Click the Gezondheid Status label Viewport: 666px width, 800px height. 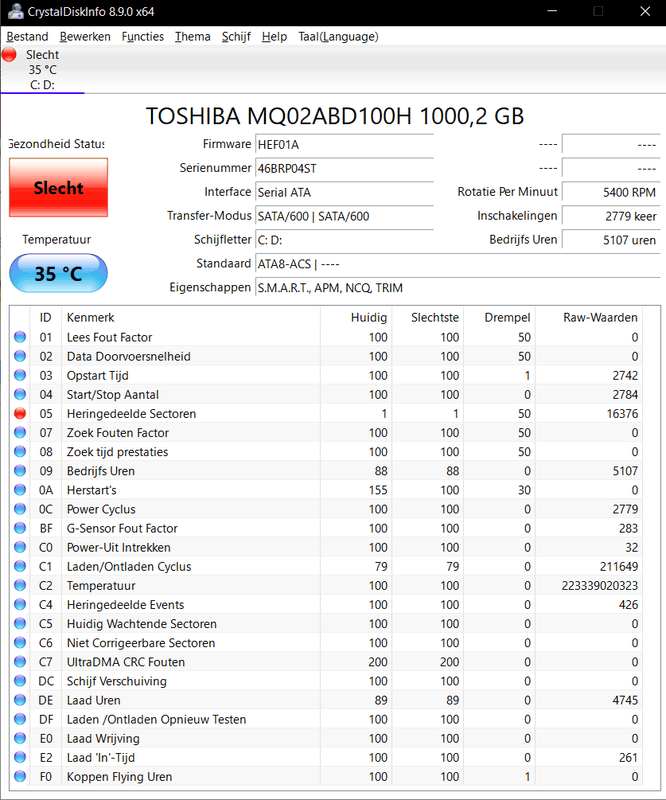57,144
